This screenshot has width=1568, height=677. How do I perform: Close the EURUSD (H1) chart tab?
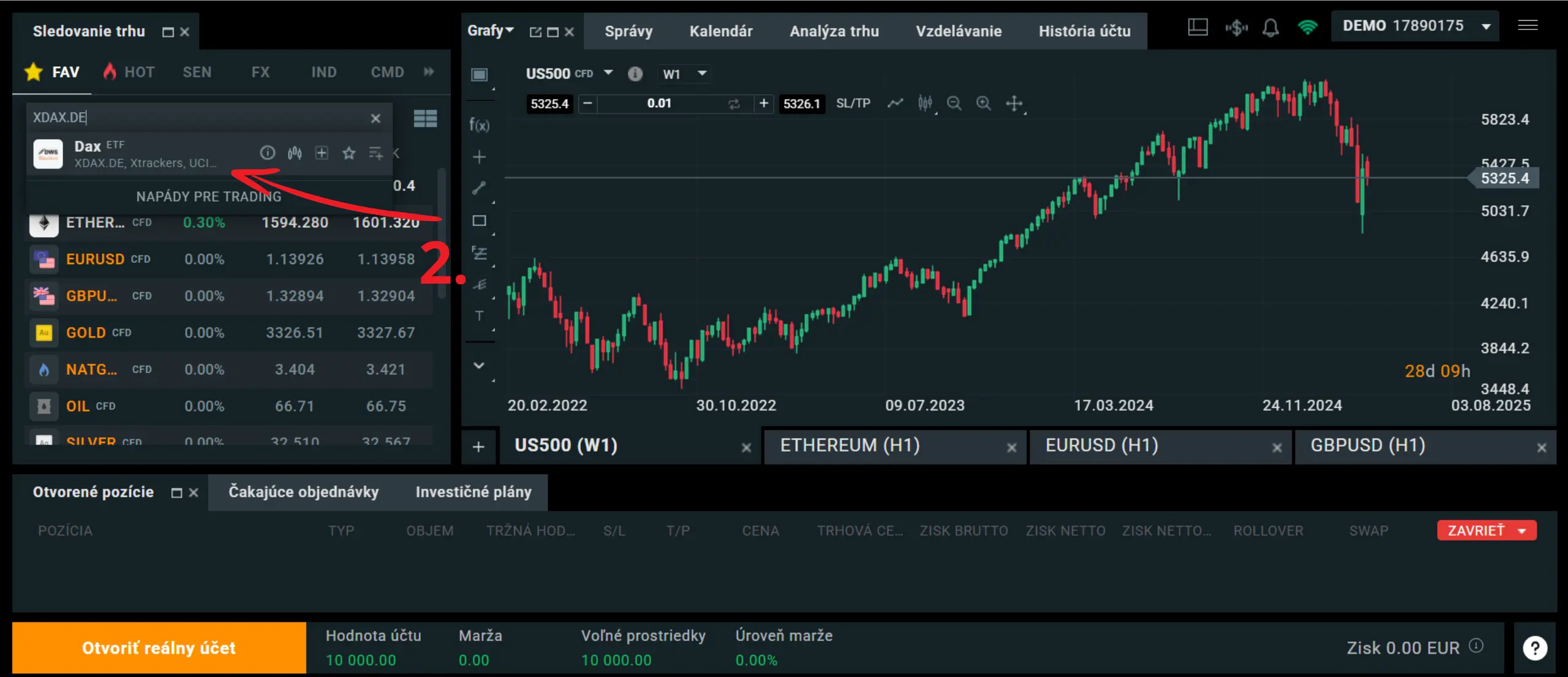coord(1277,448)
